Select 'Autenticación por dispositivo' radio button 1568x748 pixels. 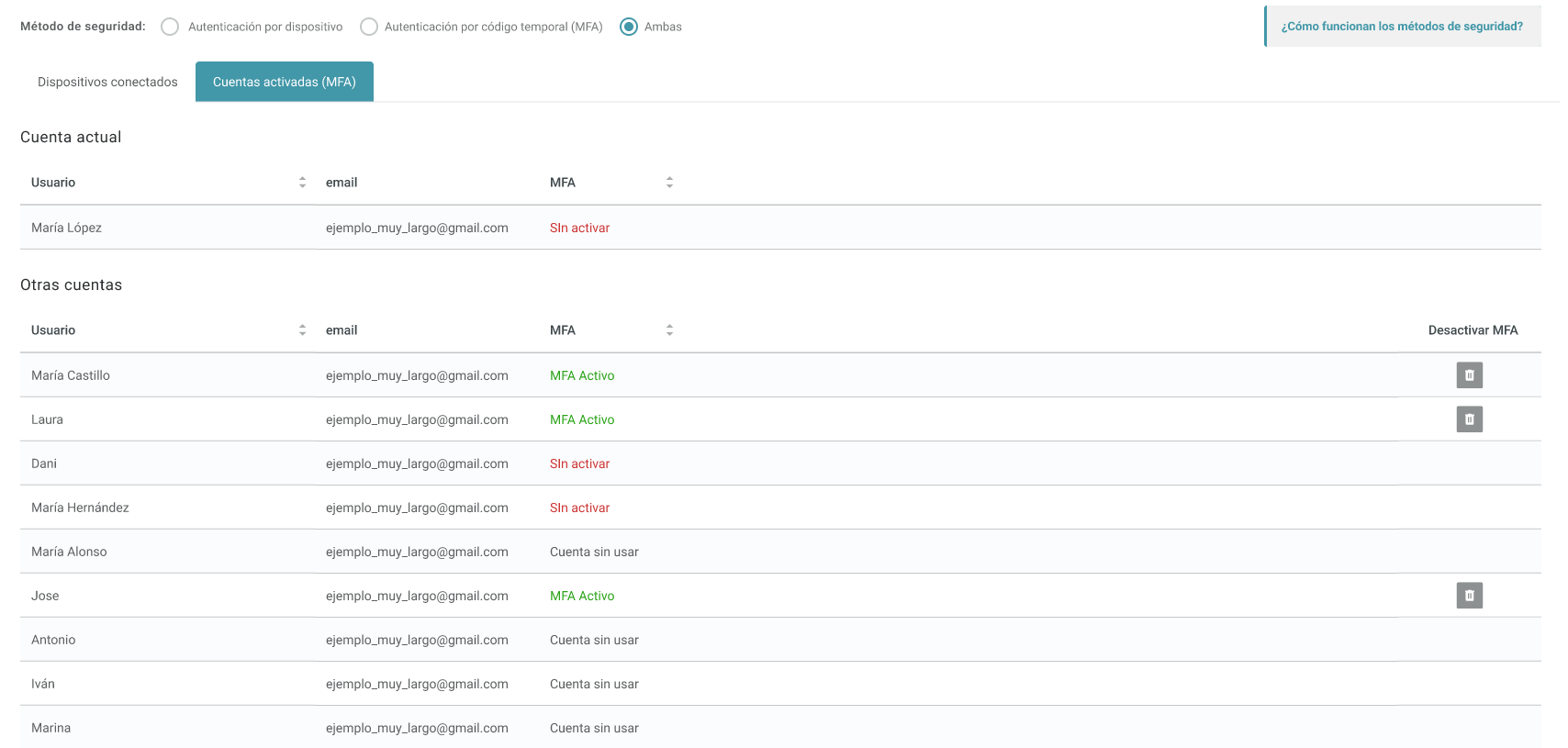(170, 27)
